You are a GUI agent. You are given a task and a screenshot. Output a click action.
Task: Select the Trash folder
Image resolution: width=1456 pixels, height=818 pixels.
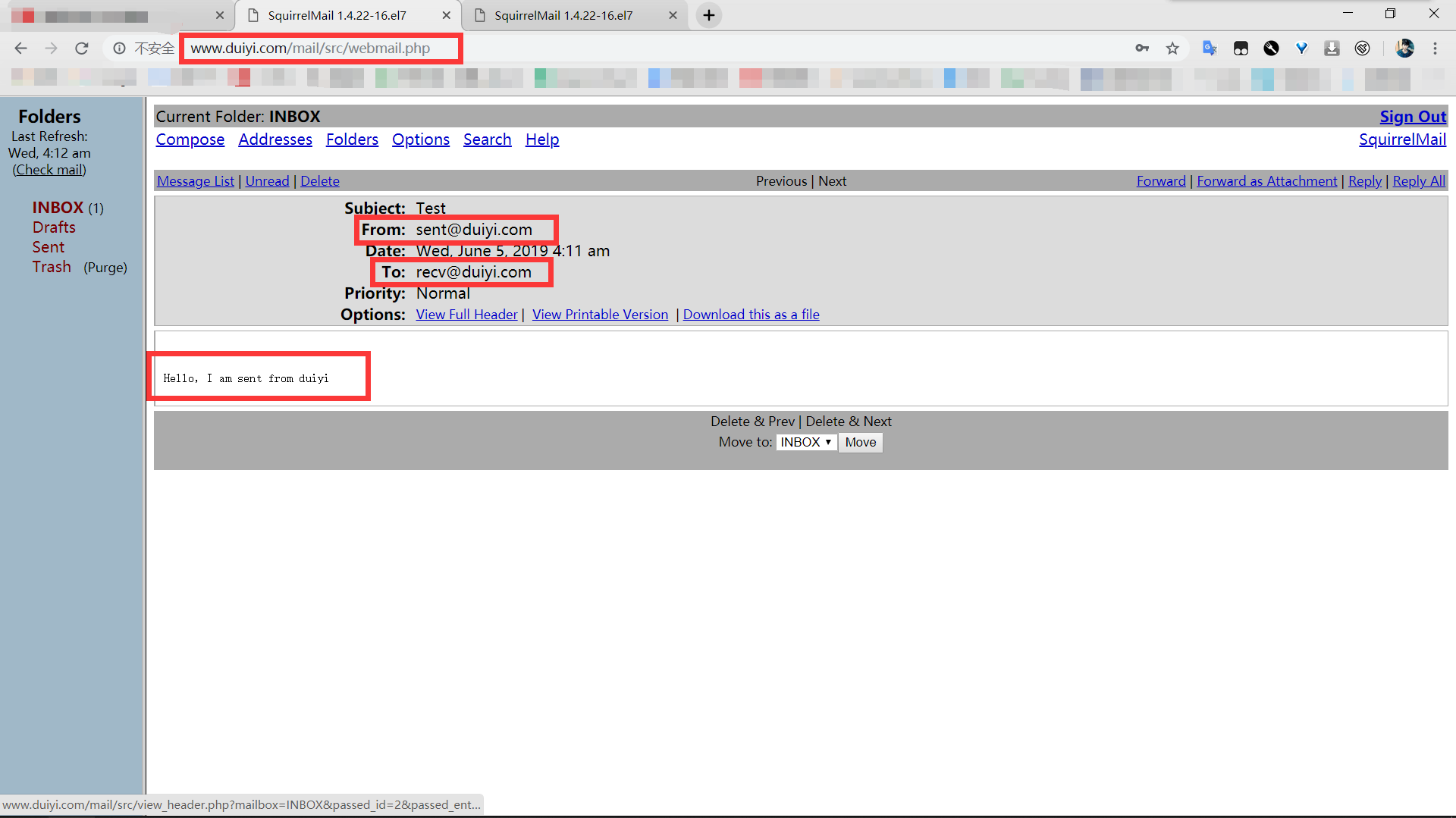[x=52, y=267]
